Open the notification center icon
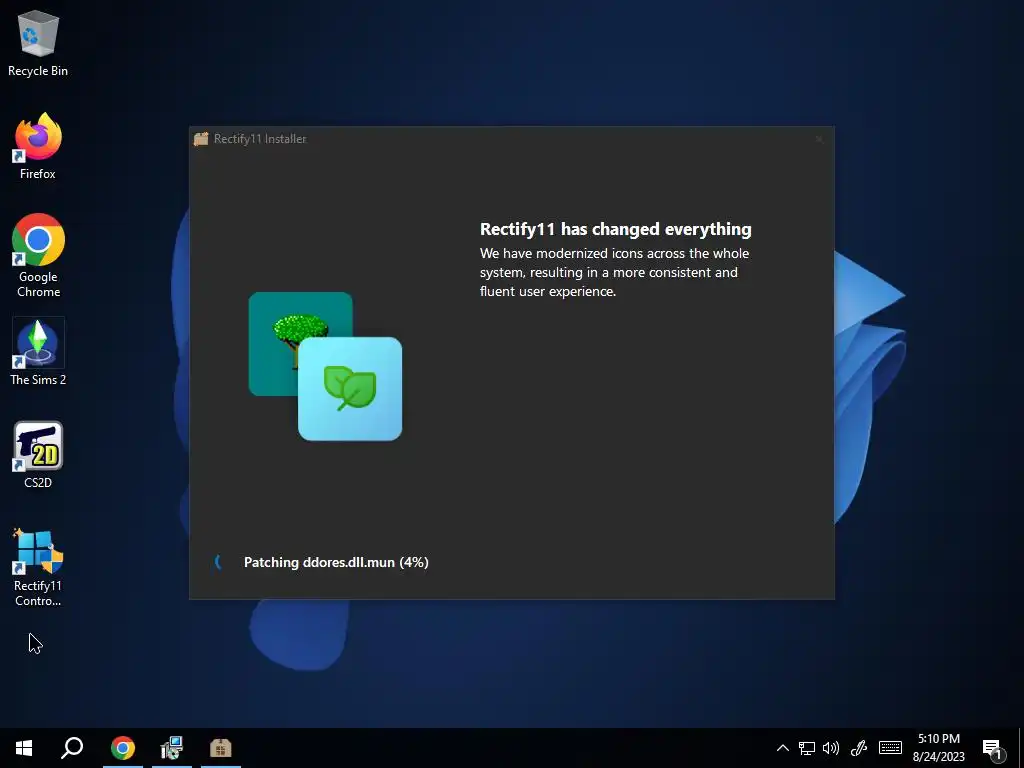Screen dimensions: 1024x768 [993, 749]
